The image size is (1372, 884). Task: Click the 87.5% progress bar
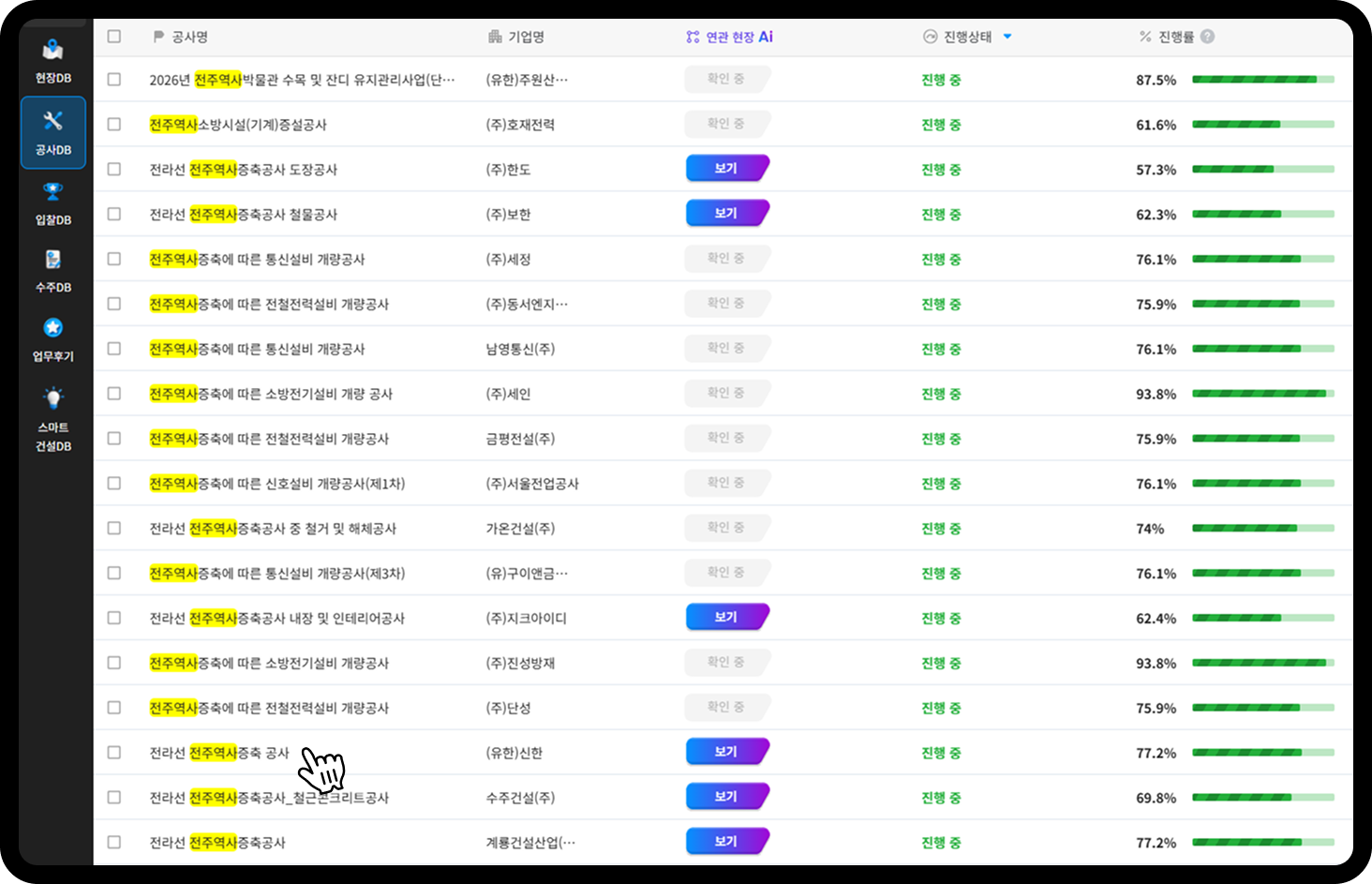[1263, 80]
